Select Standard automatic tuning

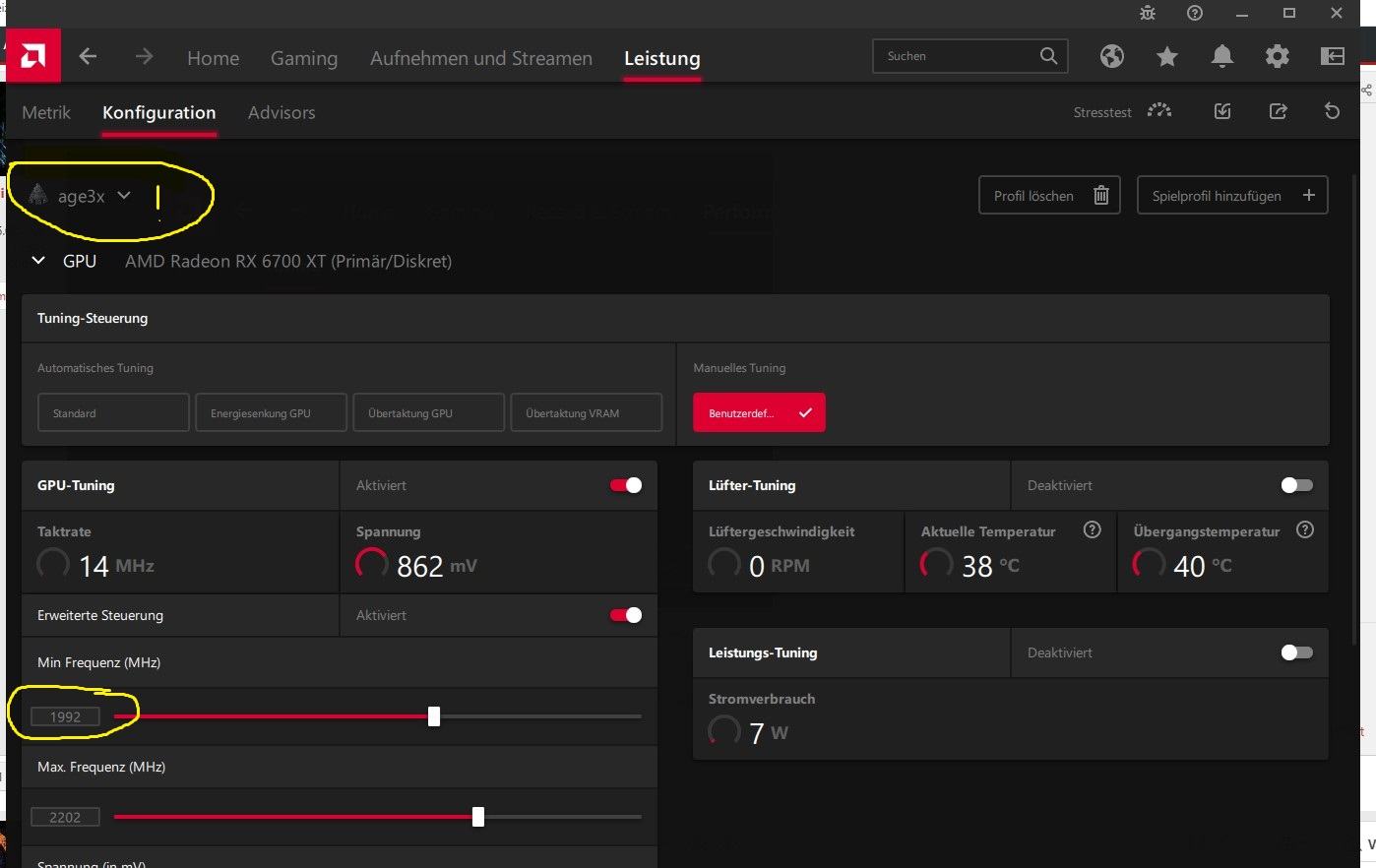(x=113, y=413)
